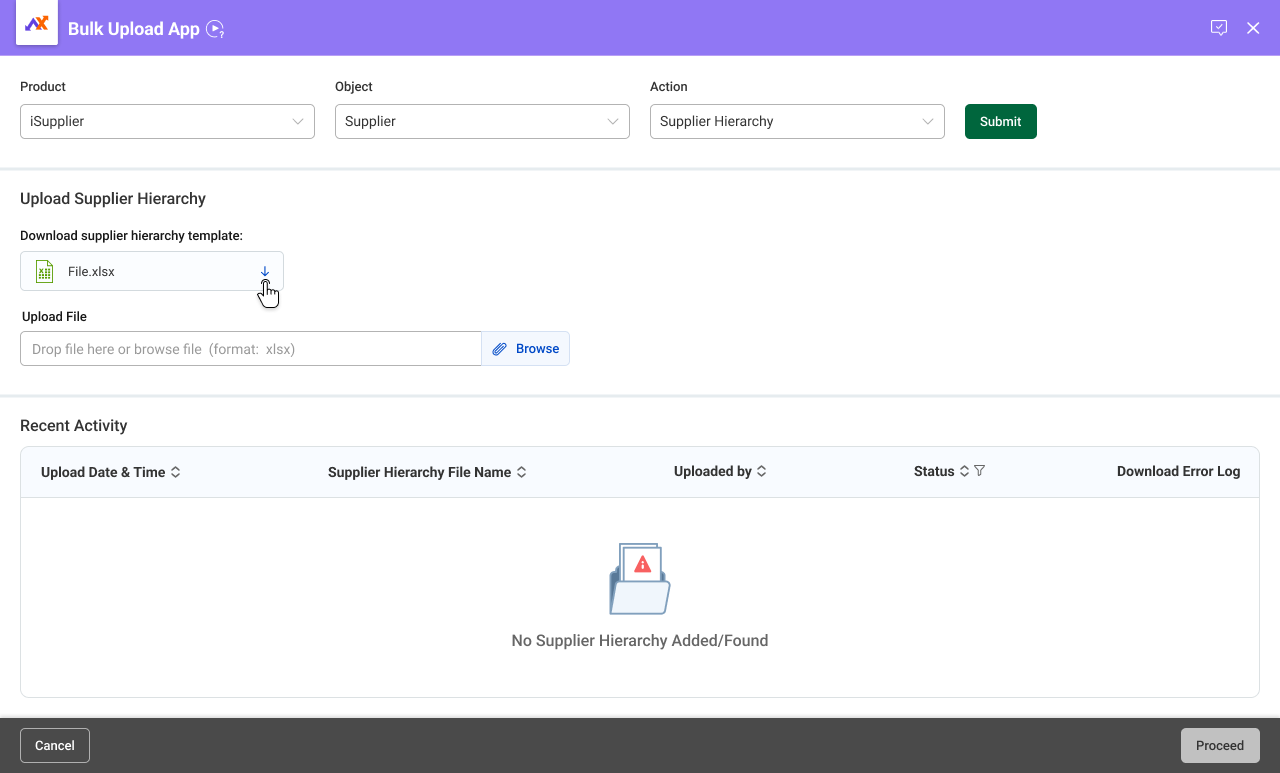
Task: Open the Action dropdown showing Supplier Hierarchy
Action: (797, 121)
